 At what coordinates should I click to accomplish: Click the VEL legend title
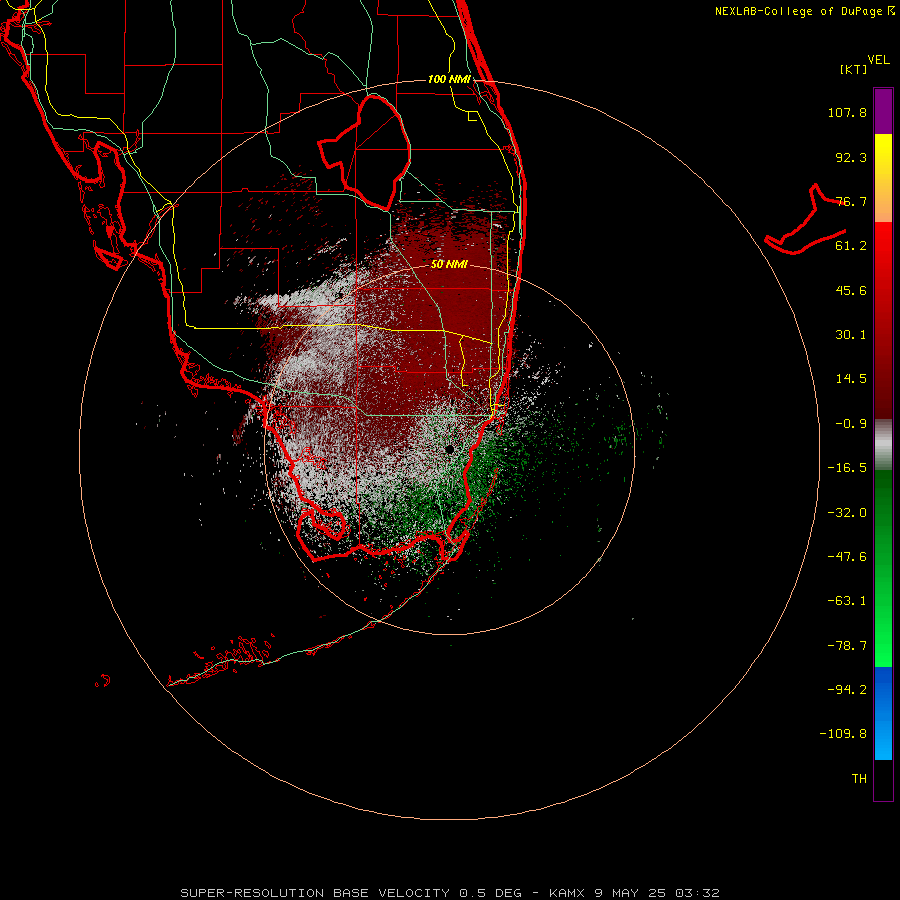(x=878, y=60)
